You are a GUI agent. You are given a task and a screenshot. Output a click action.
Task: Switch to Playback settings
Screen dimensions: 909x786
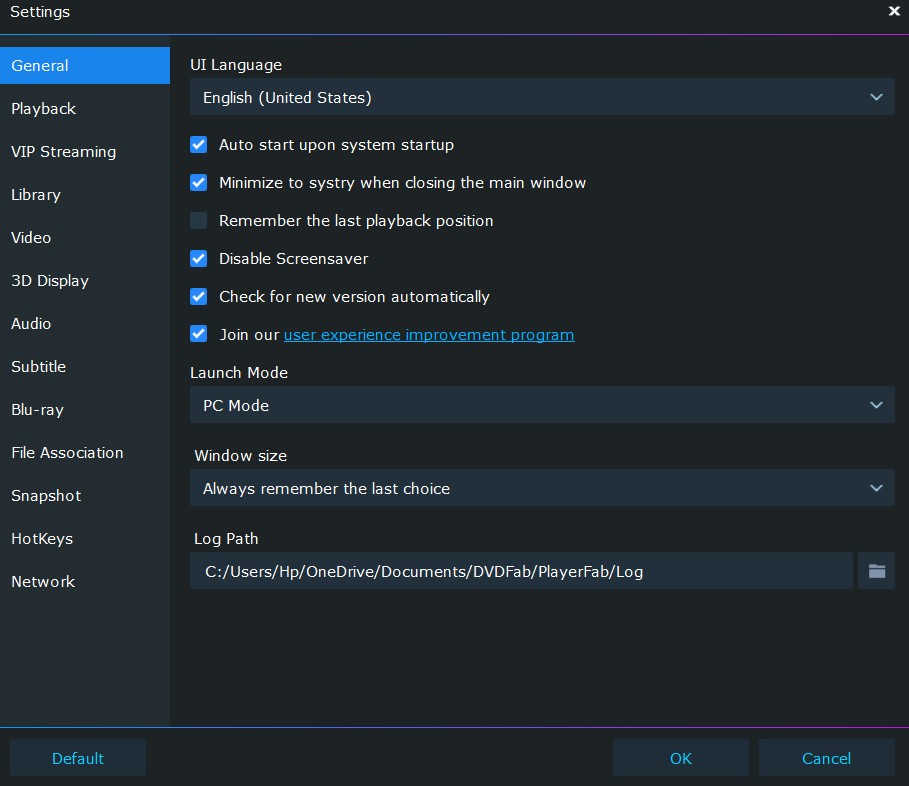85,108
